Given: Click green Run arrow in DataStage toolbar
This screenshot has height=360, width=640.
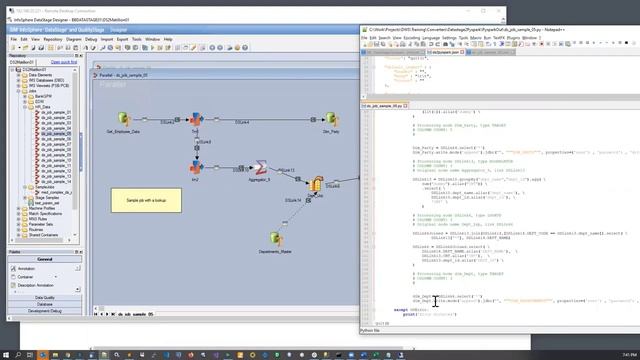Looking at the screenshot, I should coord(153,48).
